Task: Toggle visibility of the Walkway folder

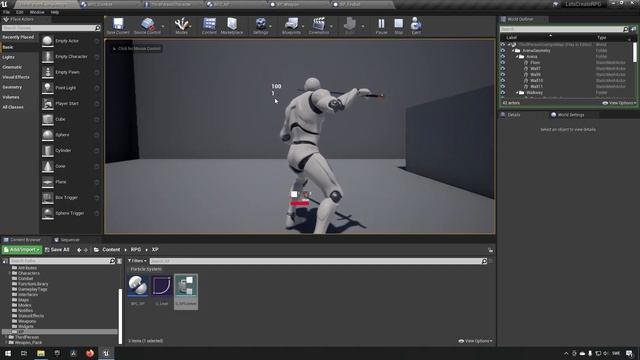Action: 503,93
